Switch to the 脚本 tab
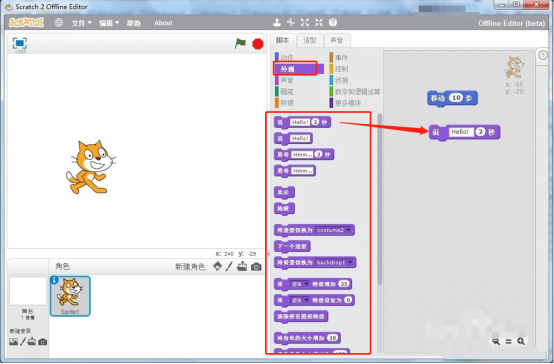The height and width of the screenshot is (364, 554). (283, 40)
